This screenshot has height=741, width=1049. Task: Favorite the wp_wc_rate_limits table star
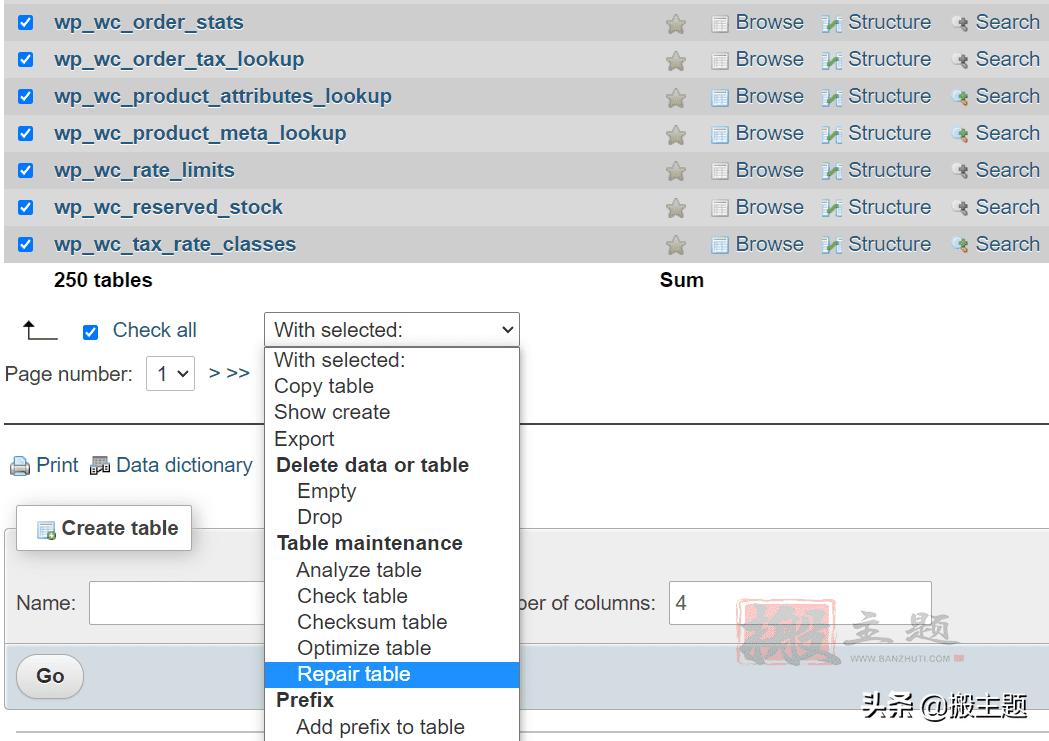(x=676, y=172)
